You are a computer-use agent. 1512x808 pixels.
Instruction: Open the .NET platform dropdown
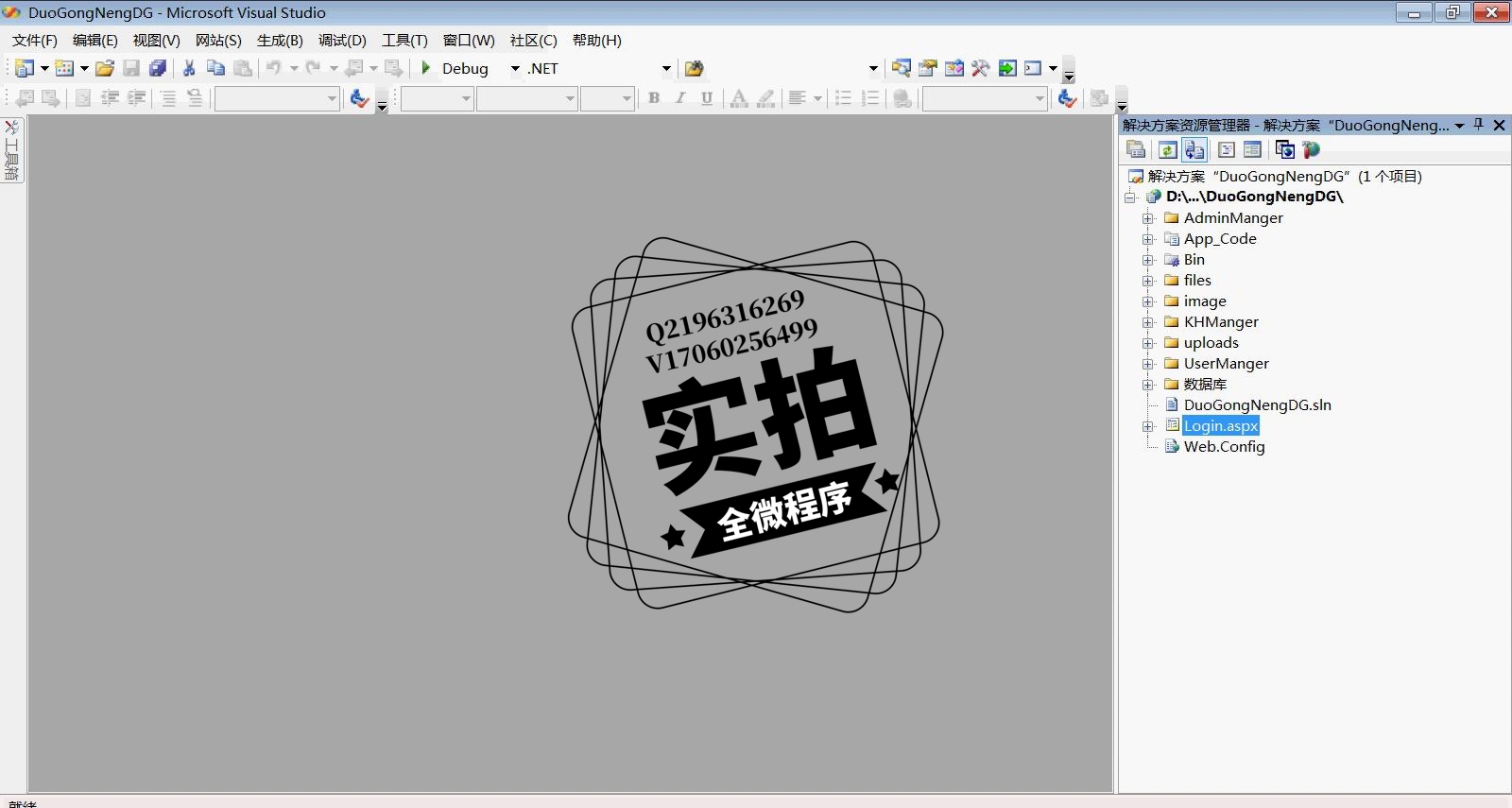pyautogui.click(x=666, y=68)
